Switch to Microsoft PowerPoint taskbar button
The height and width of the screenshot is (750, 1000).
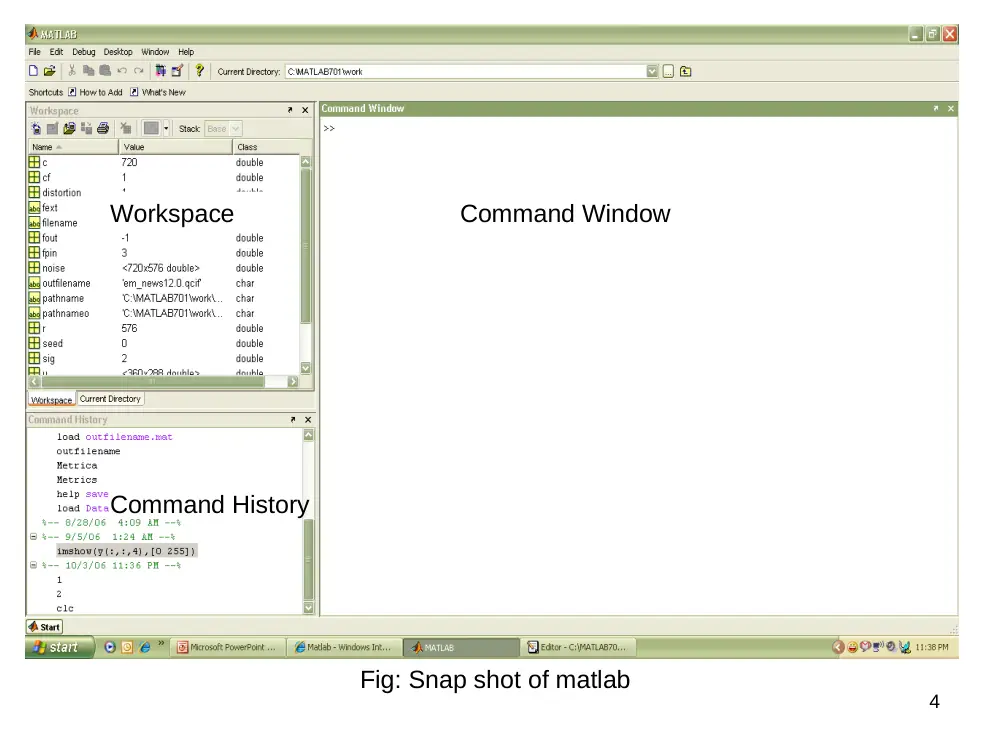tap(228, 648)
